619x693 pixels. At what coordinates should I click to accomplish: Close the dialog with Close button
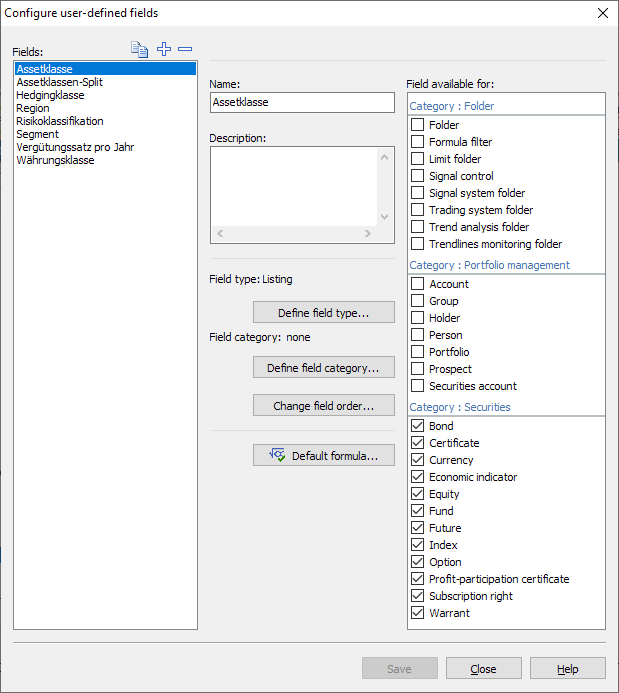(483, 669)
